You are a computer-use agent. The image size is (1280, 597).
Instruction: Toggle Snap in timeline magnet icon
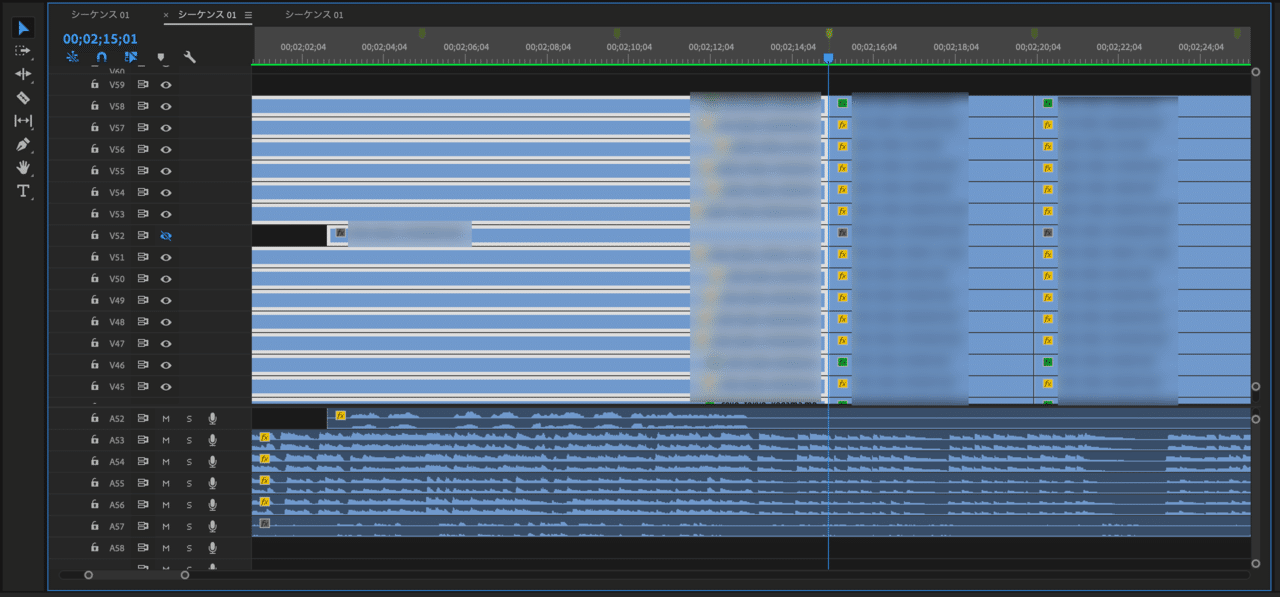click(x=101, y=57)
